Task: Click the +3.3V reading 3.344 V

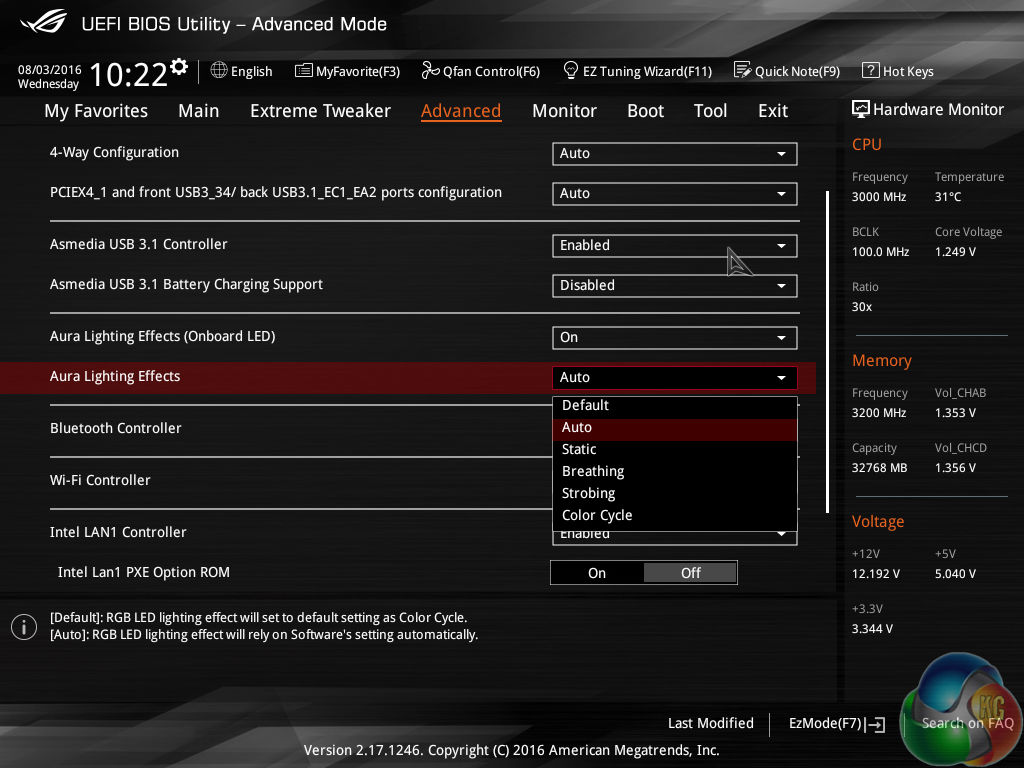Action: click(x=872, y=629)
